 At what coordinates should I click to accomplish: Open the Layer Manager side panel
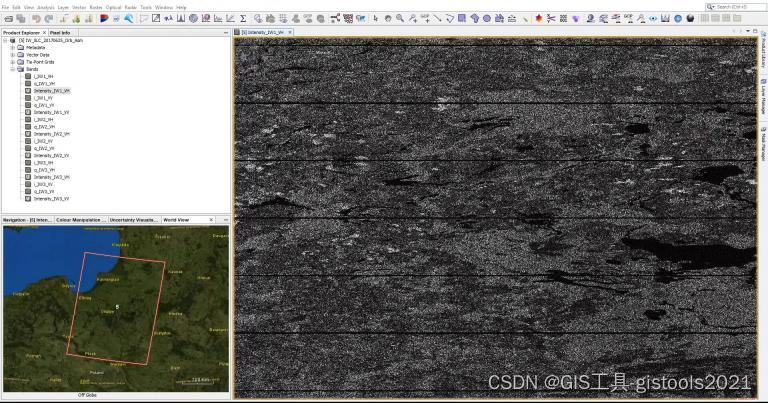click(763, 96)
